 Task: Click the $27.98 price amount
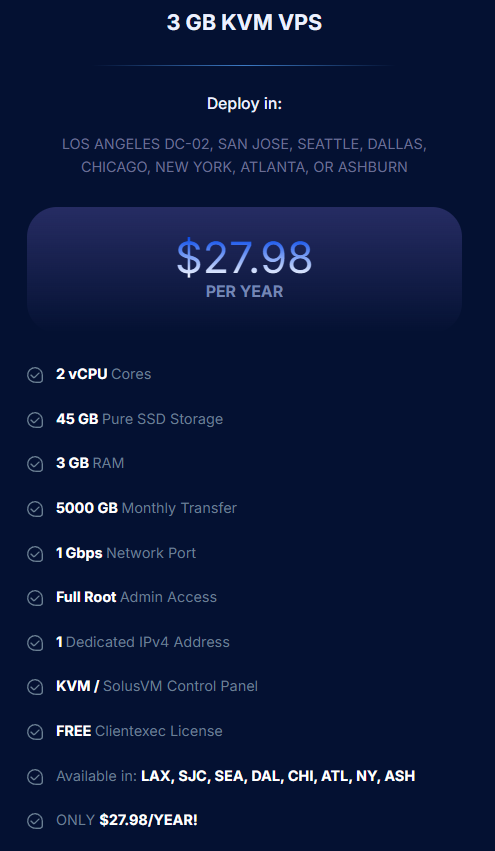click(x=244, y=257)
